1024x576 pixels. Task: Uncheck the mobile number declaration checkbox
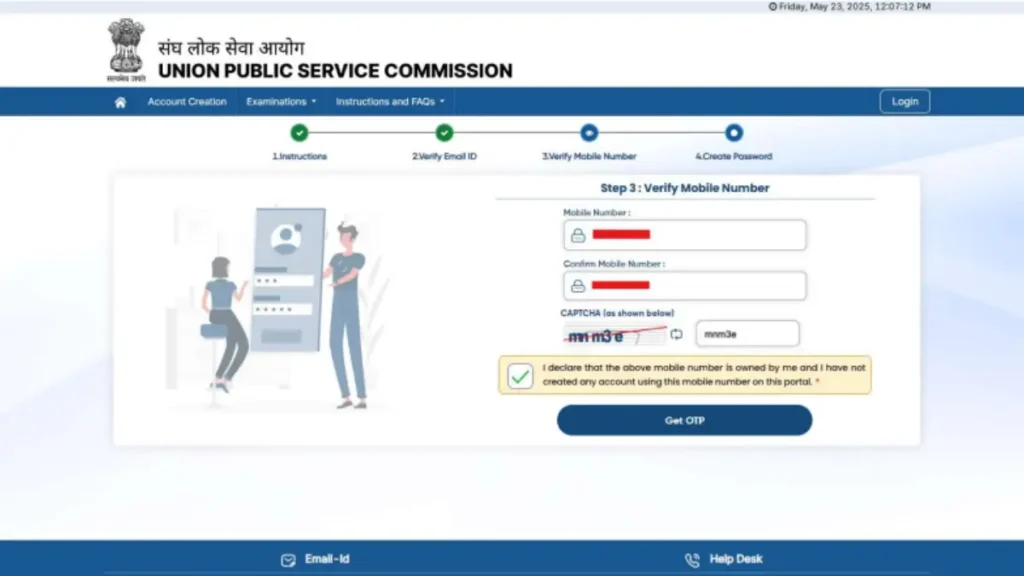point(520,376)
